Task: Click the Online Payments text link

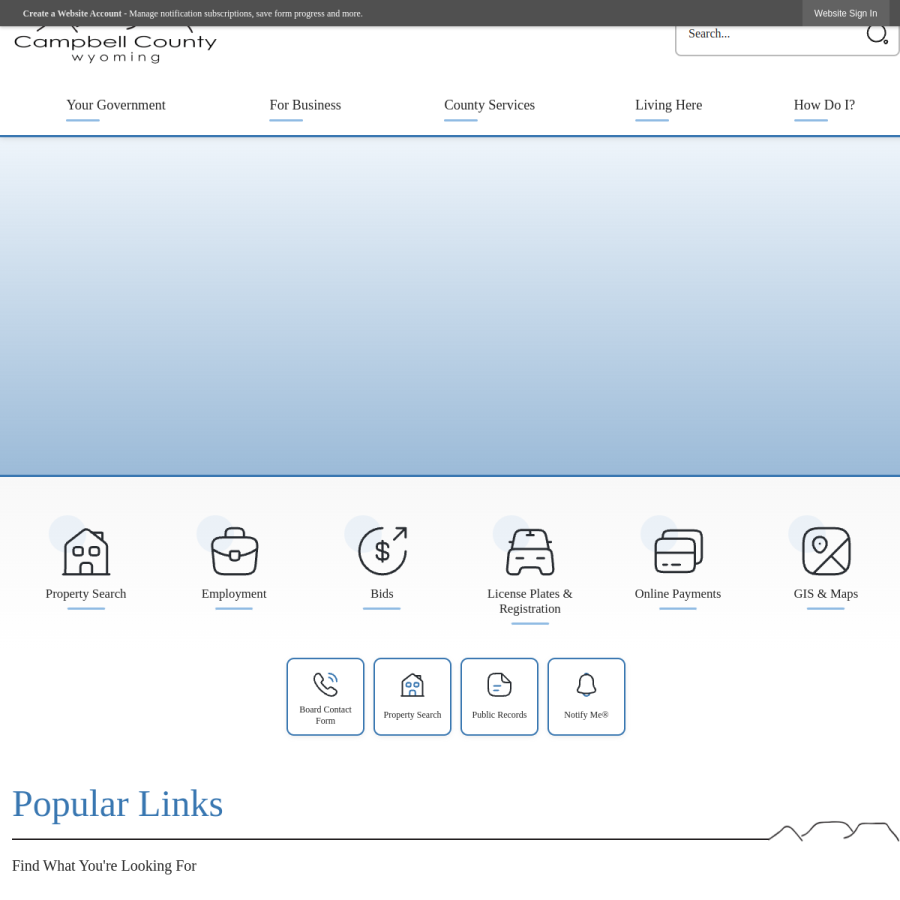Action: point(678,593)
